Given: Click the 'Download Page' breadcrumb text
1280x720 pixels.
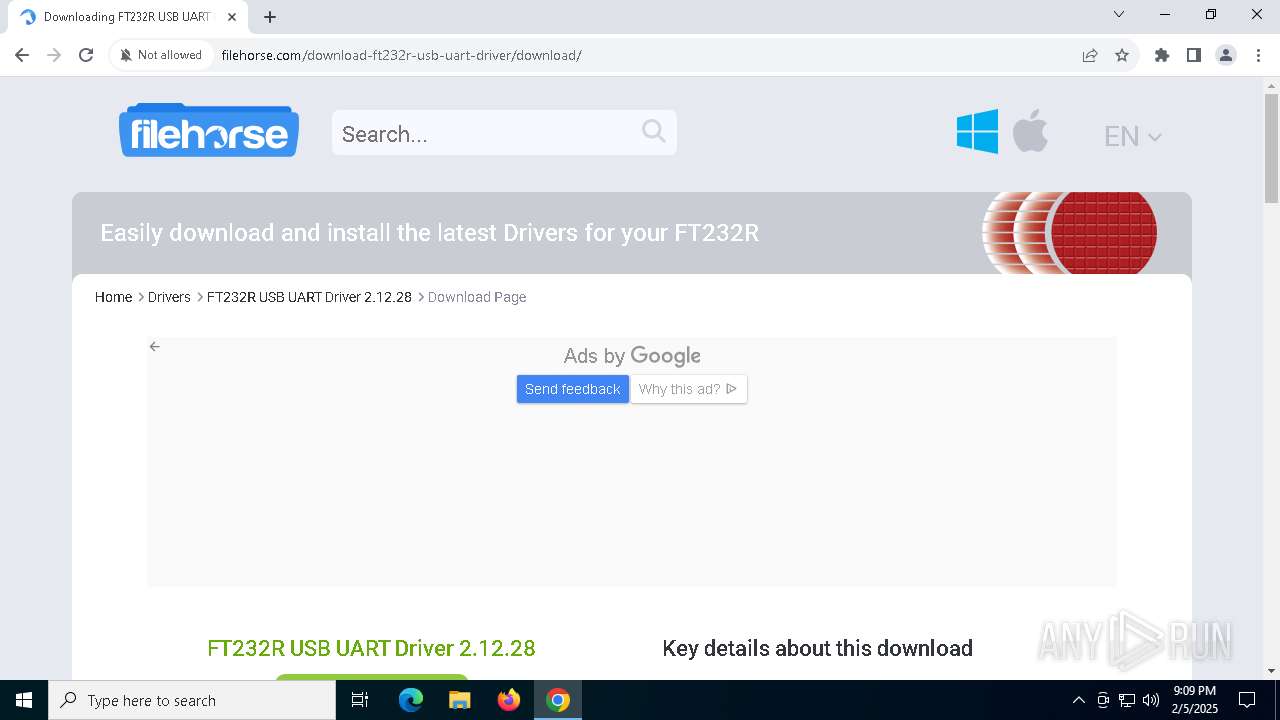Looking at the screenshot, I should (x=477, y=297).
